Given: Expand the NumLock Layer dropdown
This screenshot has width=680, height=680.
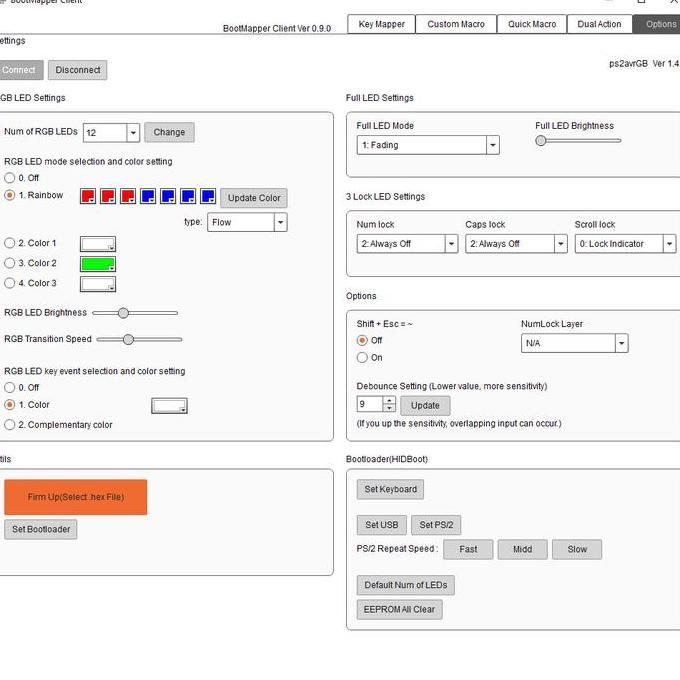Looking at the screenshot, I should pos(621,343).
